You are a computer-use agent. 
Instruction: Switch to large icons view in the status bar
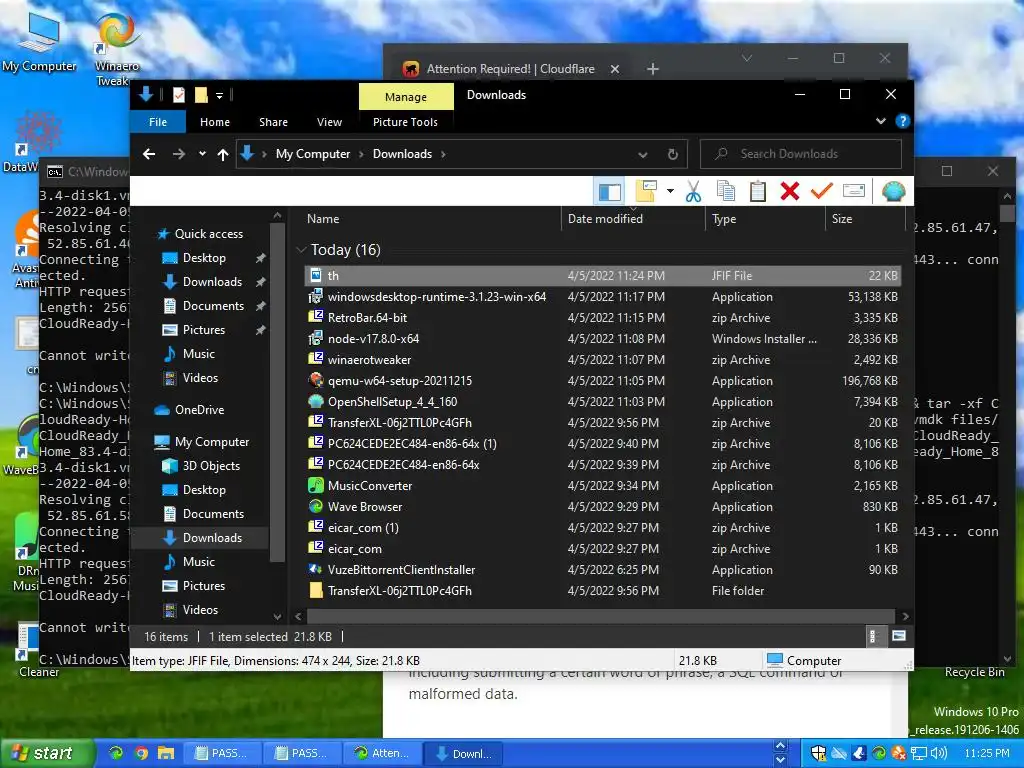tap(899, 636)
